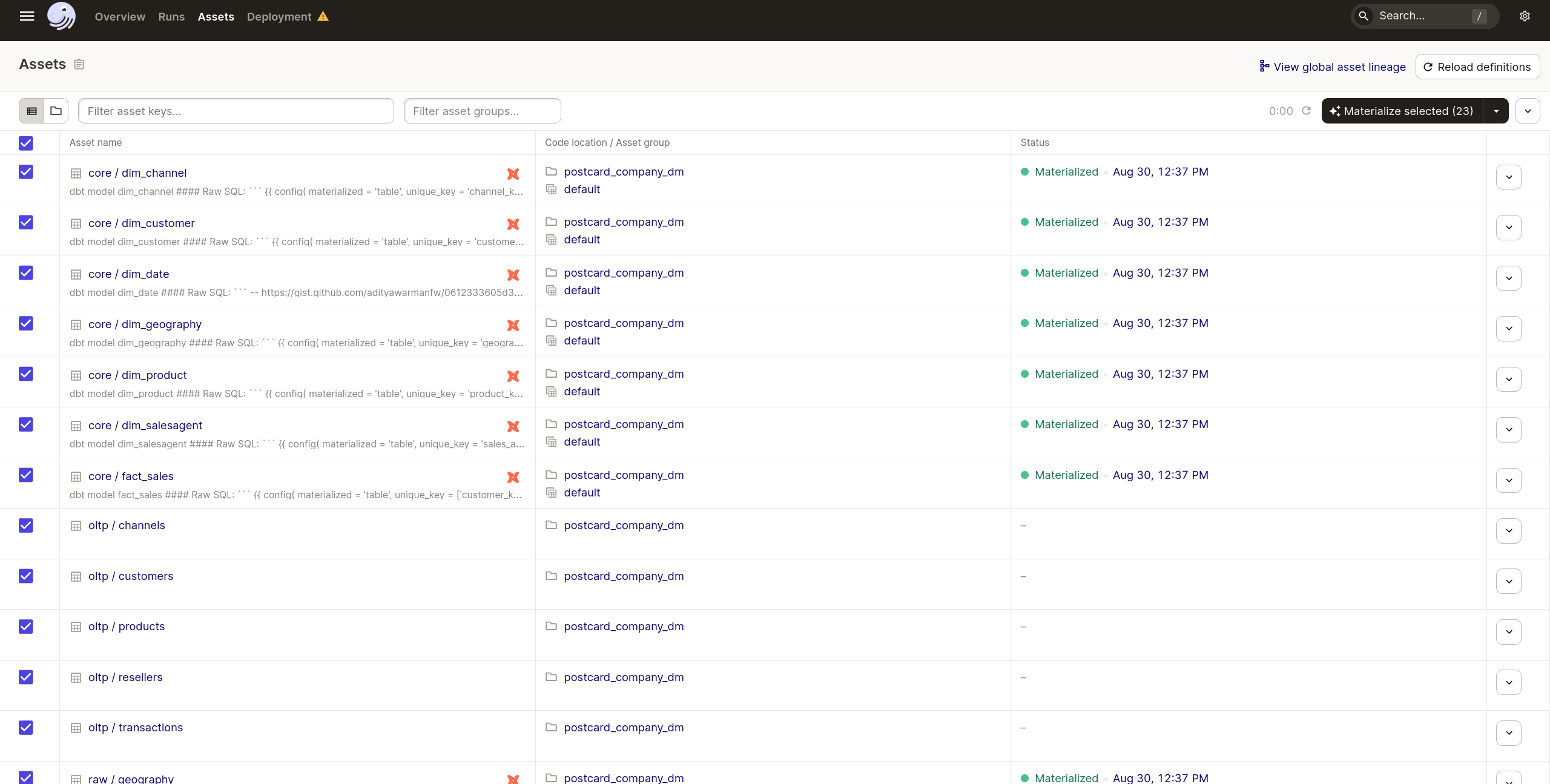Open the Overview tab
The height and width of the screenshot is (784, 1550).
point(120,16)
